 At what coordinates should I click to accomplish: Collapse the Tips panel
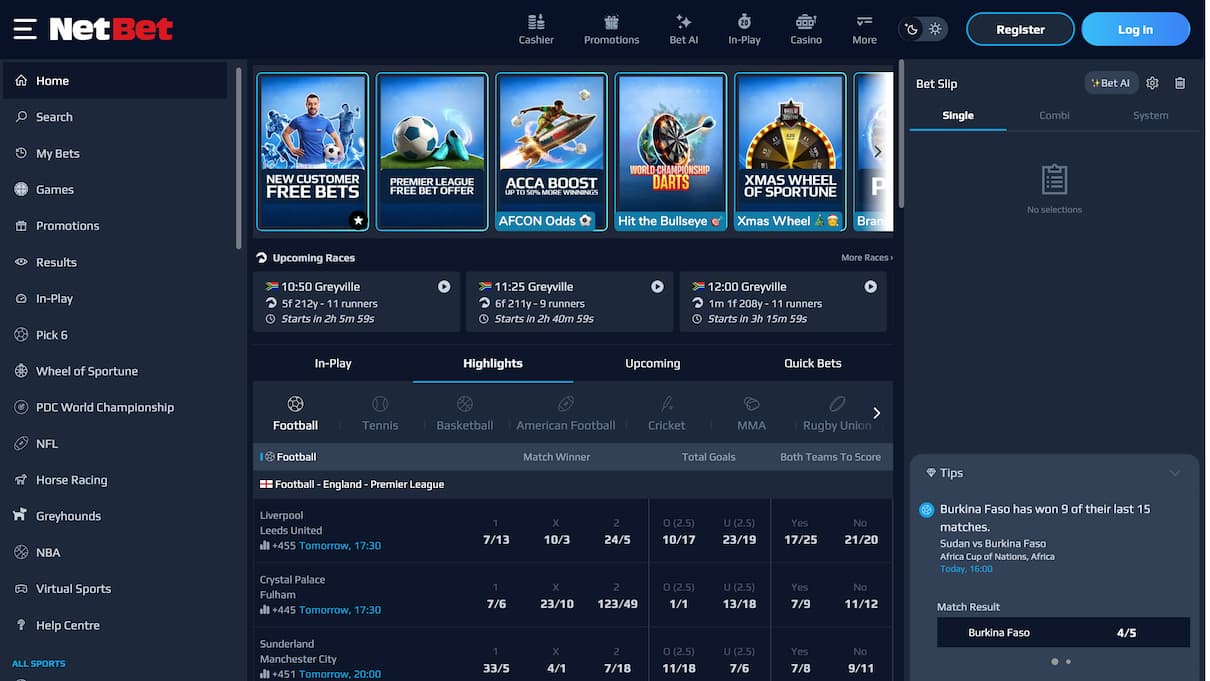click(1174, 472)
